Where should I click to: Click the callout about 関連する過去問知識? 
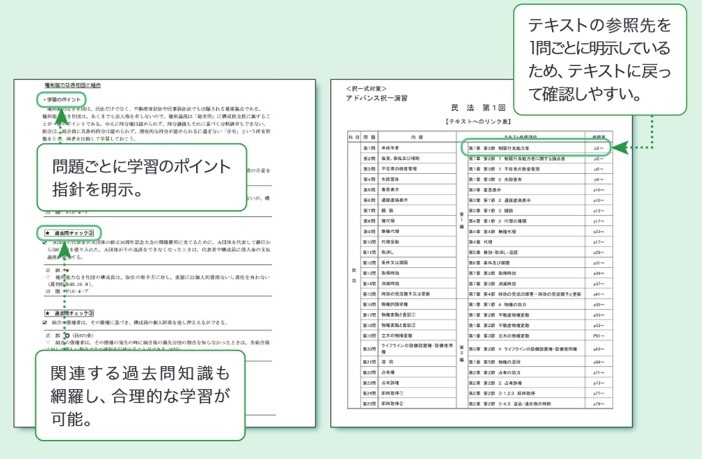140,397
